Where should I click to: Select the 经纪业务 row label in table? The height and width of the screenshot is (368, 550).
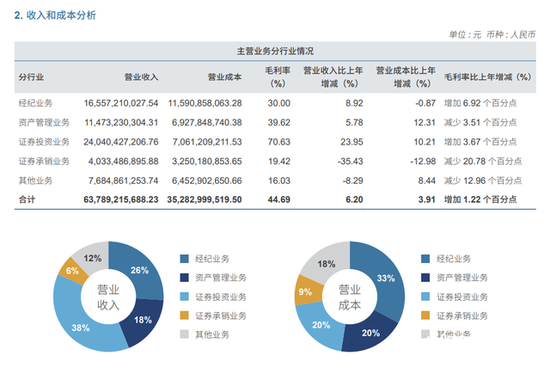tap(35, 103)
